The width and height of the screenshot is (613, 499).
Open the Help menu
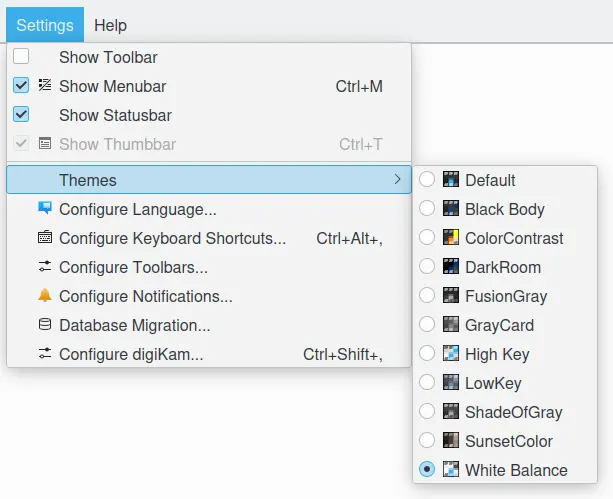point(110,25)
